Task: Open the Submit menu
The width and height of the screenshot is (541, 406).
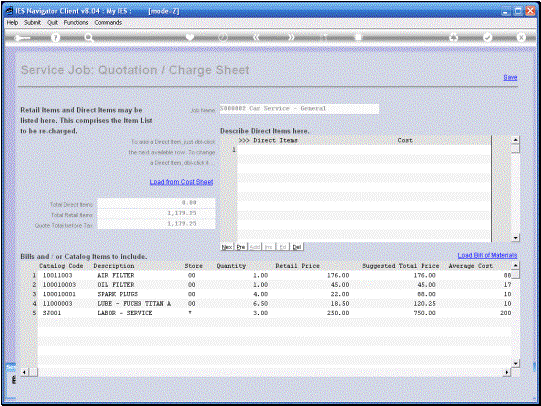Action: click(x=32, y=22)
